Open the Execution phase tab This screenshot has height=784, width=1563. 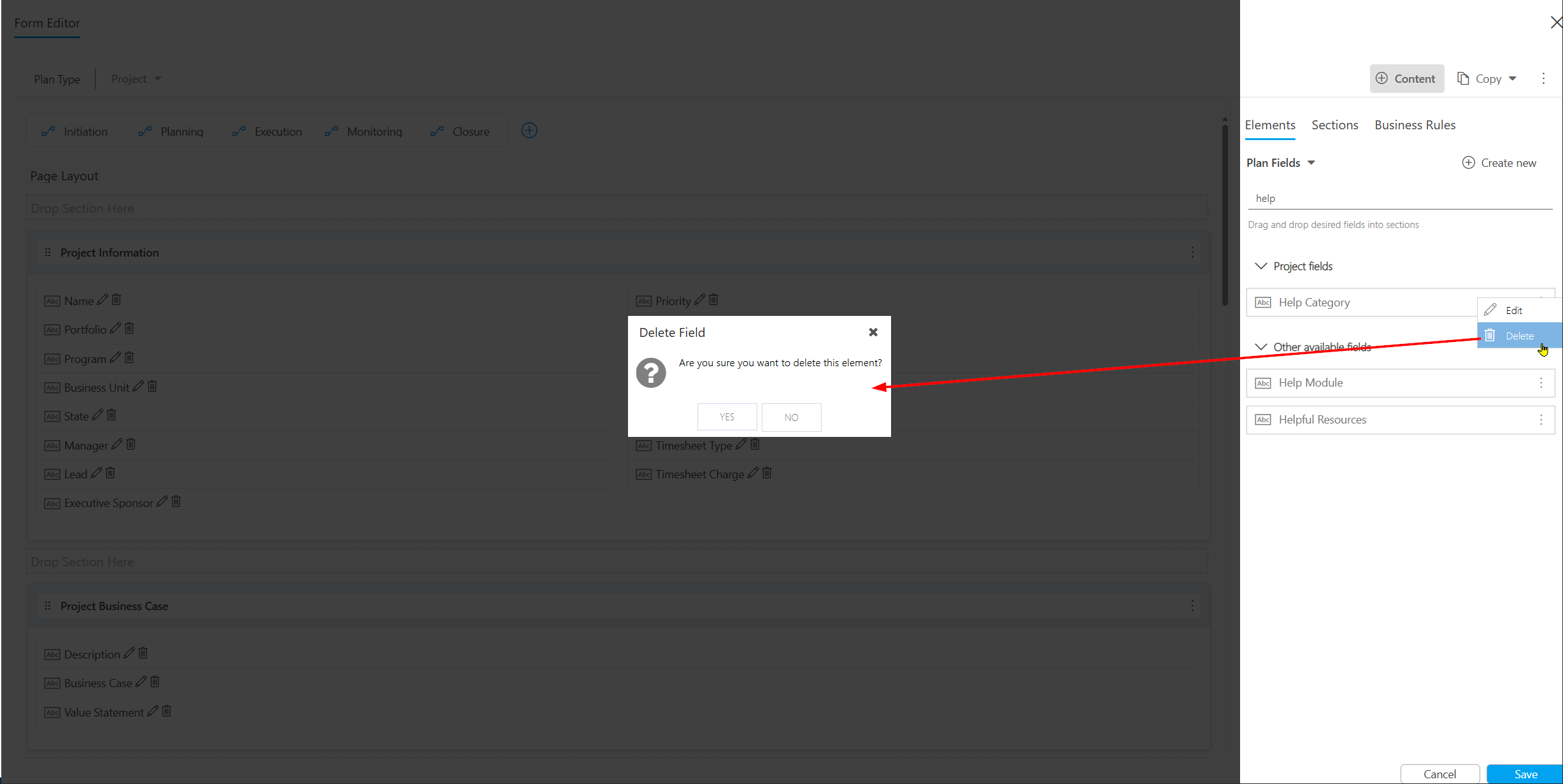tap(267, 131)
